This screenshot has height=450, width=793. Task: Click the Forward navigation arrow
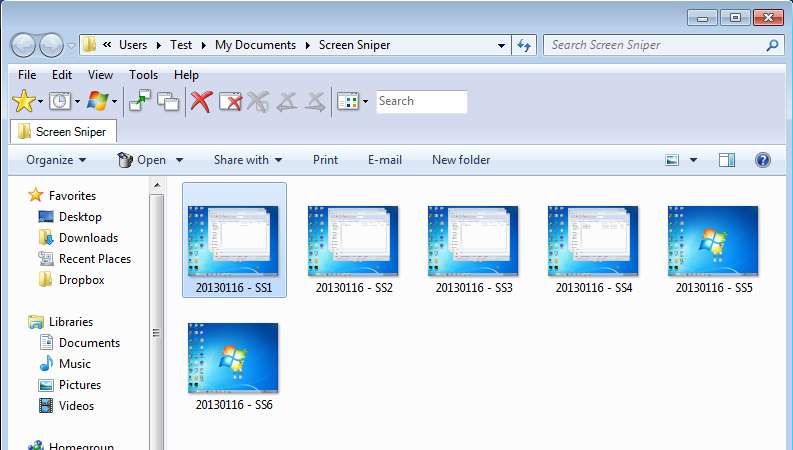click(x=51, y=46)
